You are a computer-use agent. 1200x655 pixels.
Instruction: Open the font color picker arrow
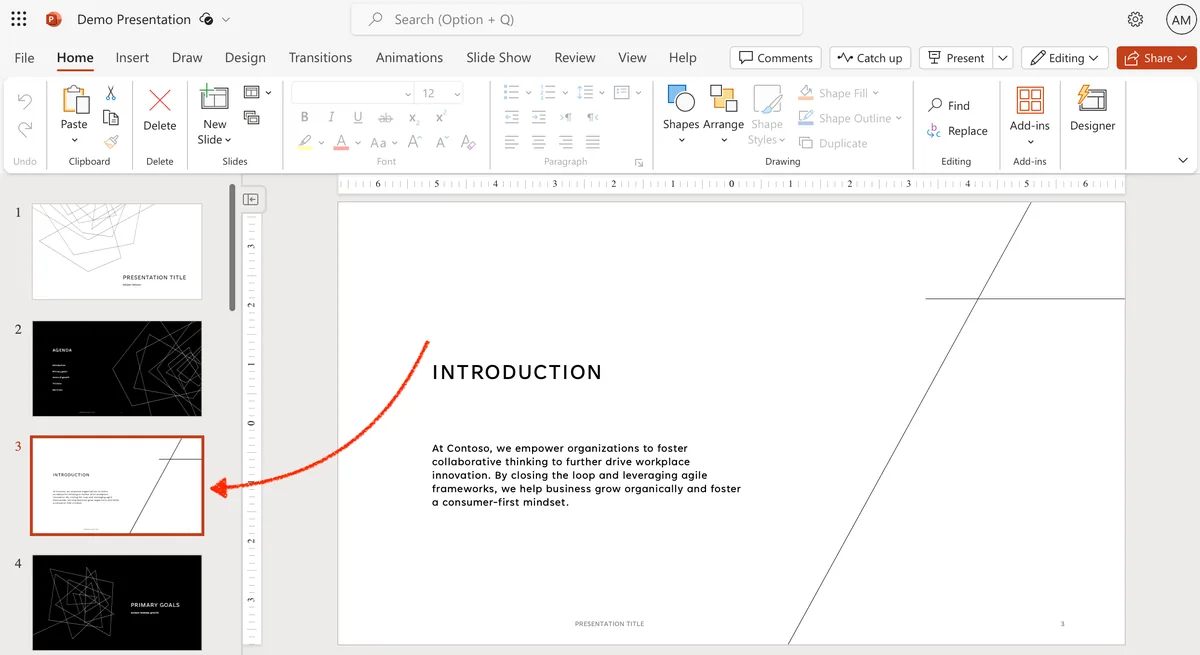[x=358, y=143]
